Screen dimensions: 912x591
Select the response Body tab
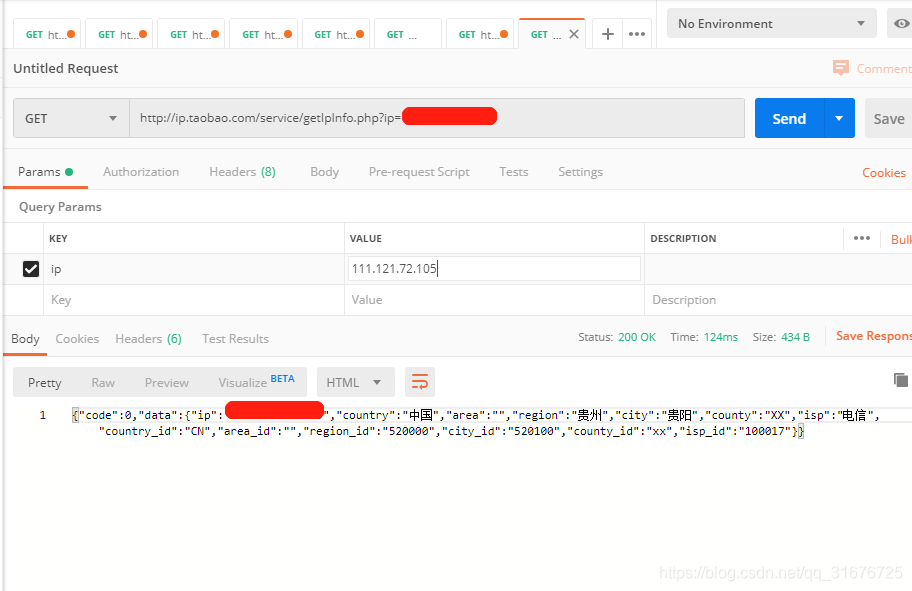(x=25, y=339)
